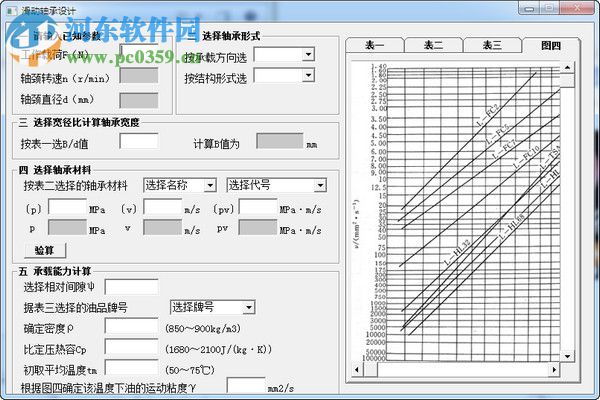
Task: Select the 图四 tab
Action: tap(551, 46)
